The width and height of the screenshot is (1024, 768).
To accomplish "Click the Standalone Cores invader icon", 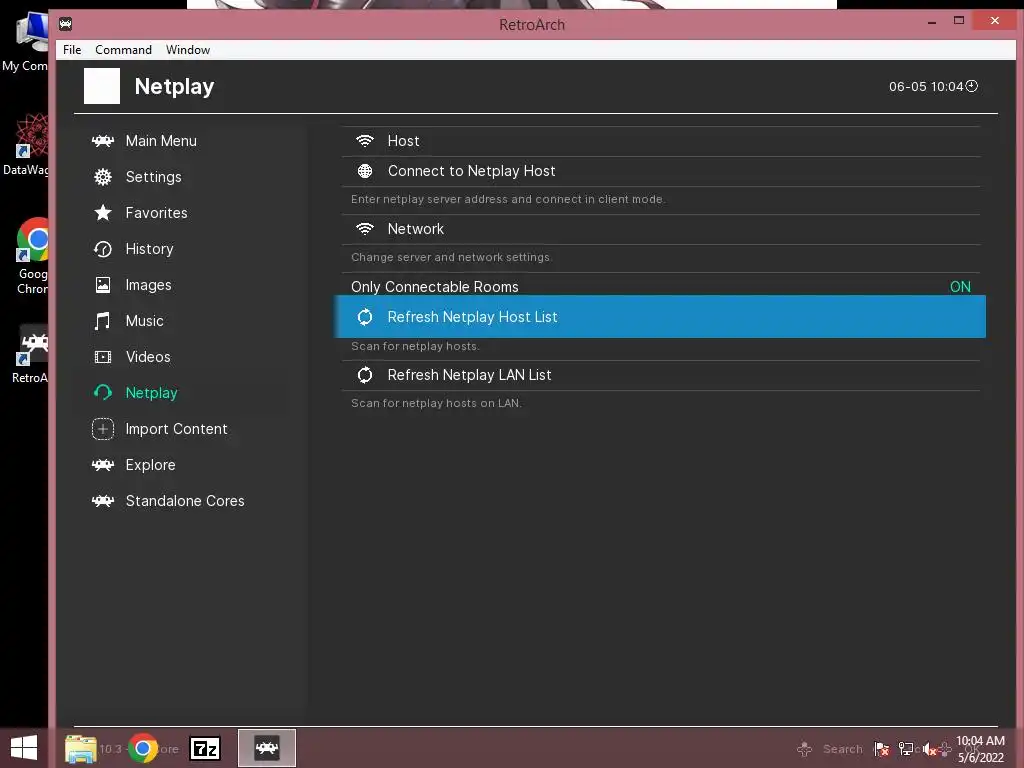I will [103, 501].
